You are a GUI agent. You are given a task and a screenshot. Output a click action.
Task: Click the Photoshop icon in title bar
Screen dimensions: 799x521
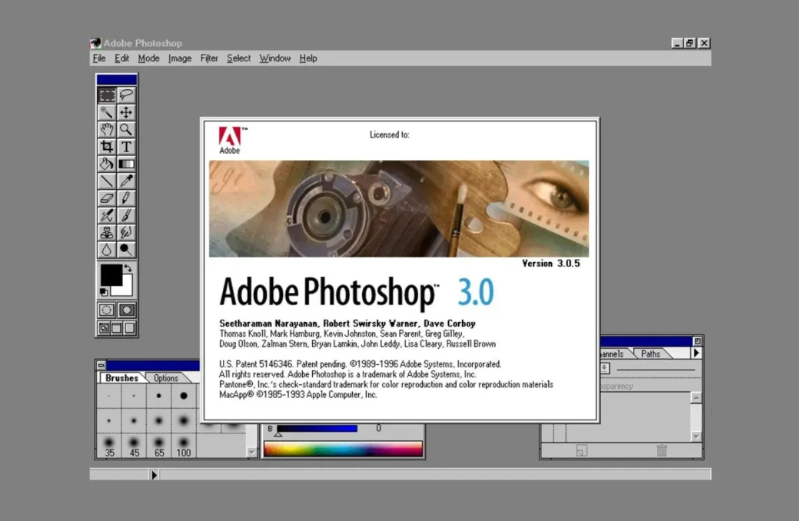(95, 43)
